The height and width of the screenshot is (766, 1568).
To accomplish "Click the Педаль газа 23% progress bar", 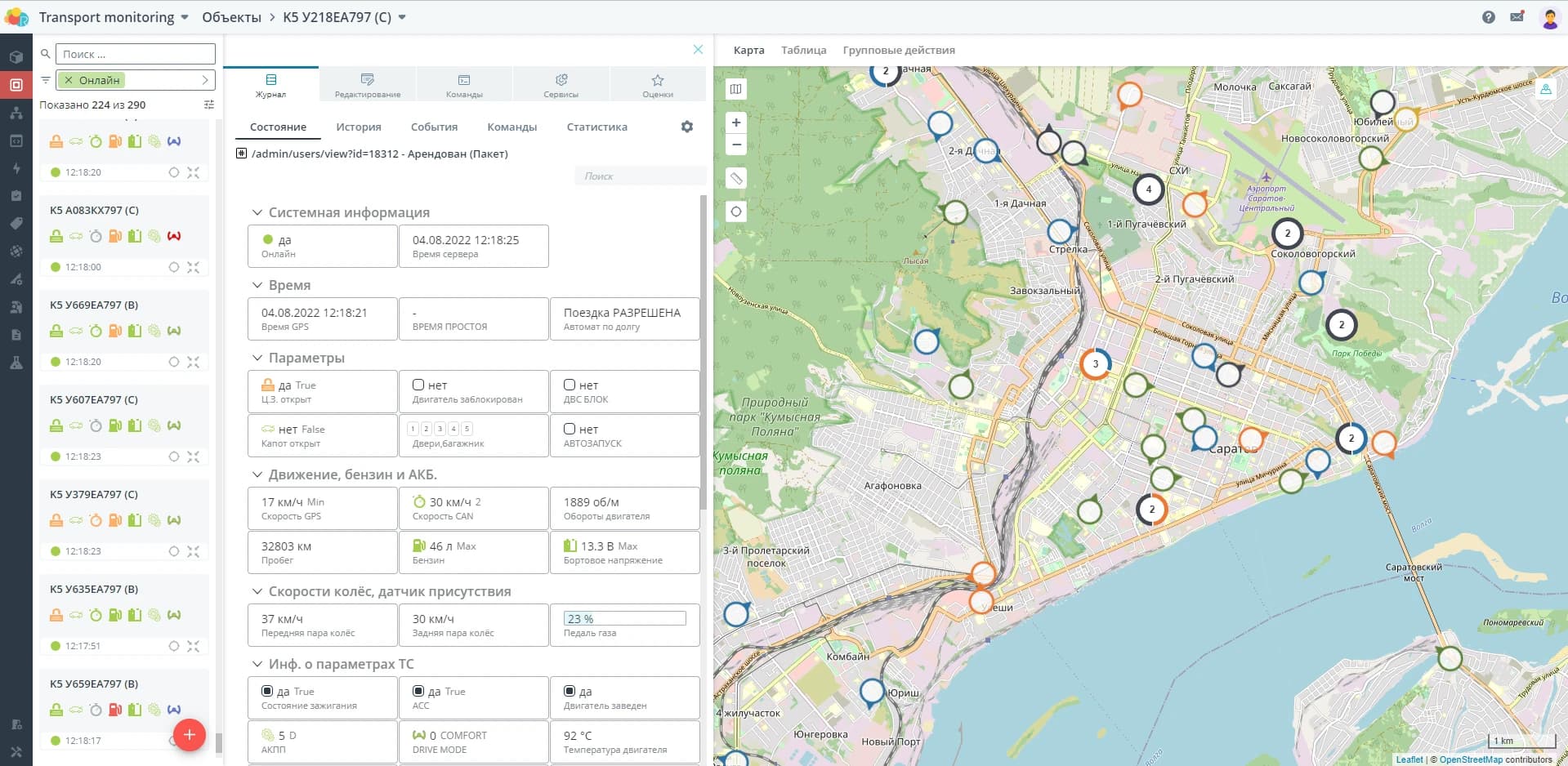I will pos(625,619).
